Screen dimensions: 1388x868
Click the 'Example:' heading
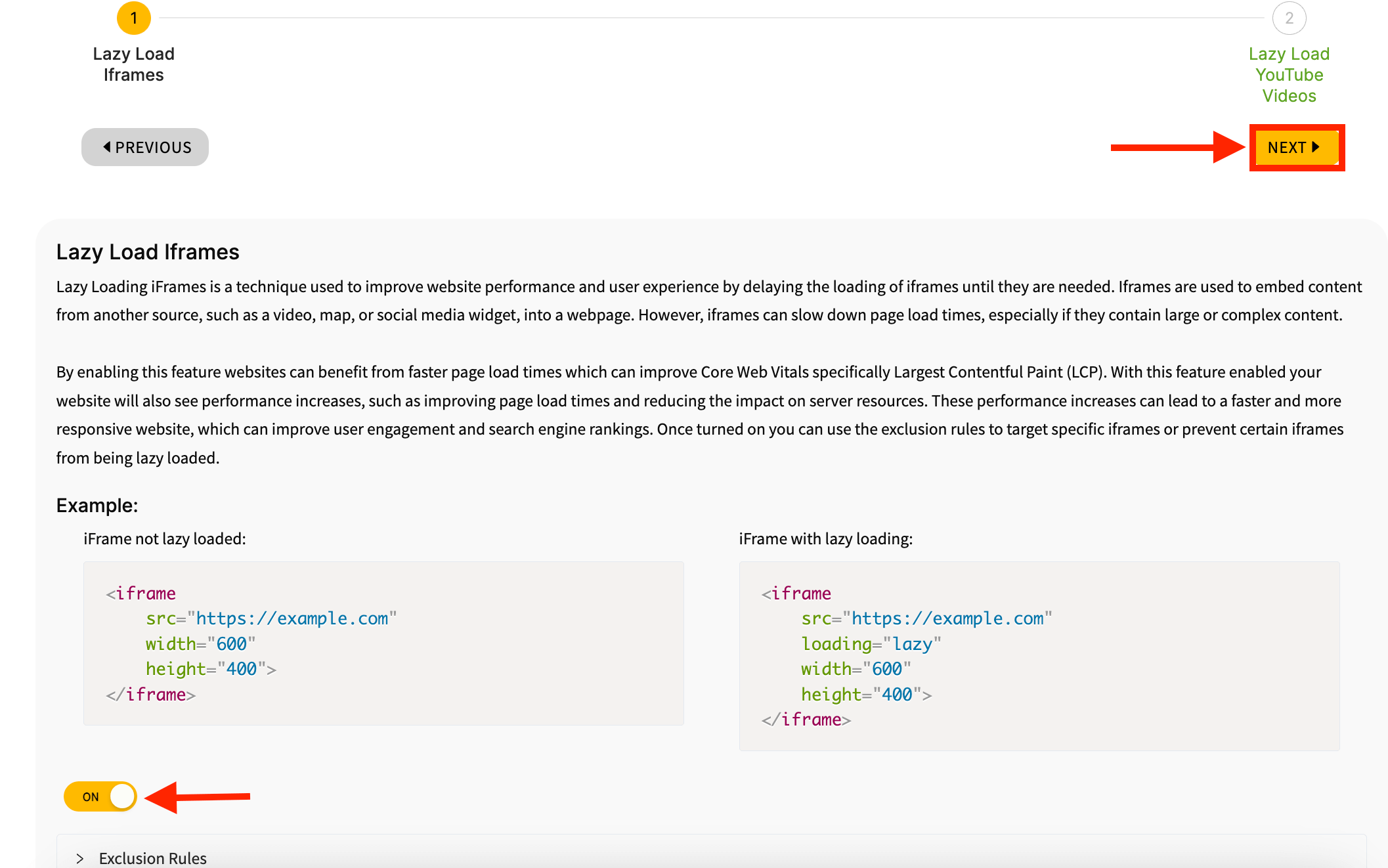point(97,506)
